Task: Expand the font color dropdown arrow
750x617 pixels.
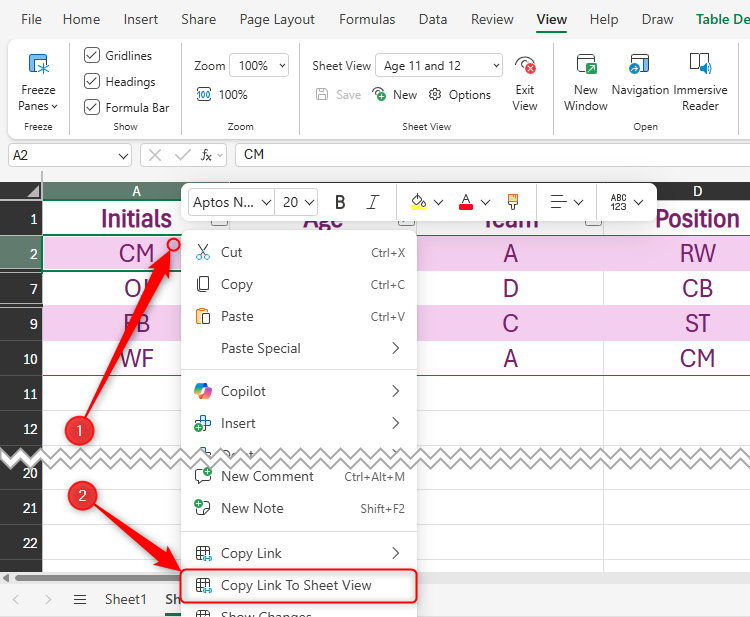Action: 485,202
